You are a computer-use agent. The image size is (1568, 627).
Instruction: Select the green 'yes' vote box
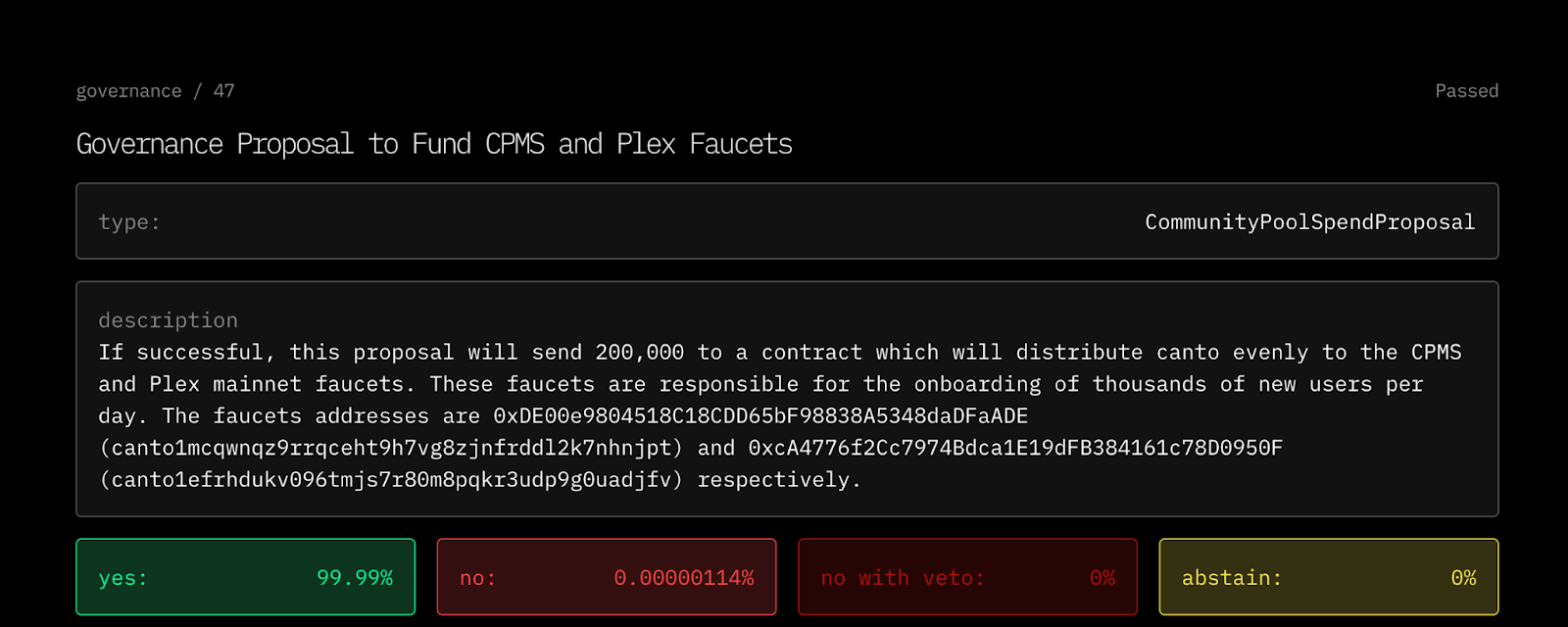246,577
